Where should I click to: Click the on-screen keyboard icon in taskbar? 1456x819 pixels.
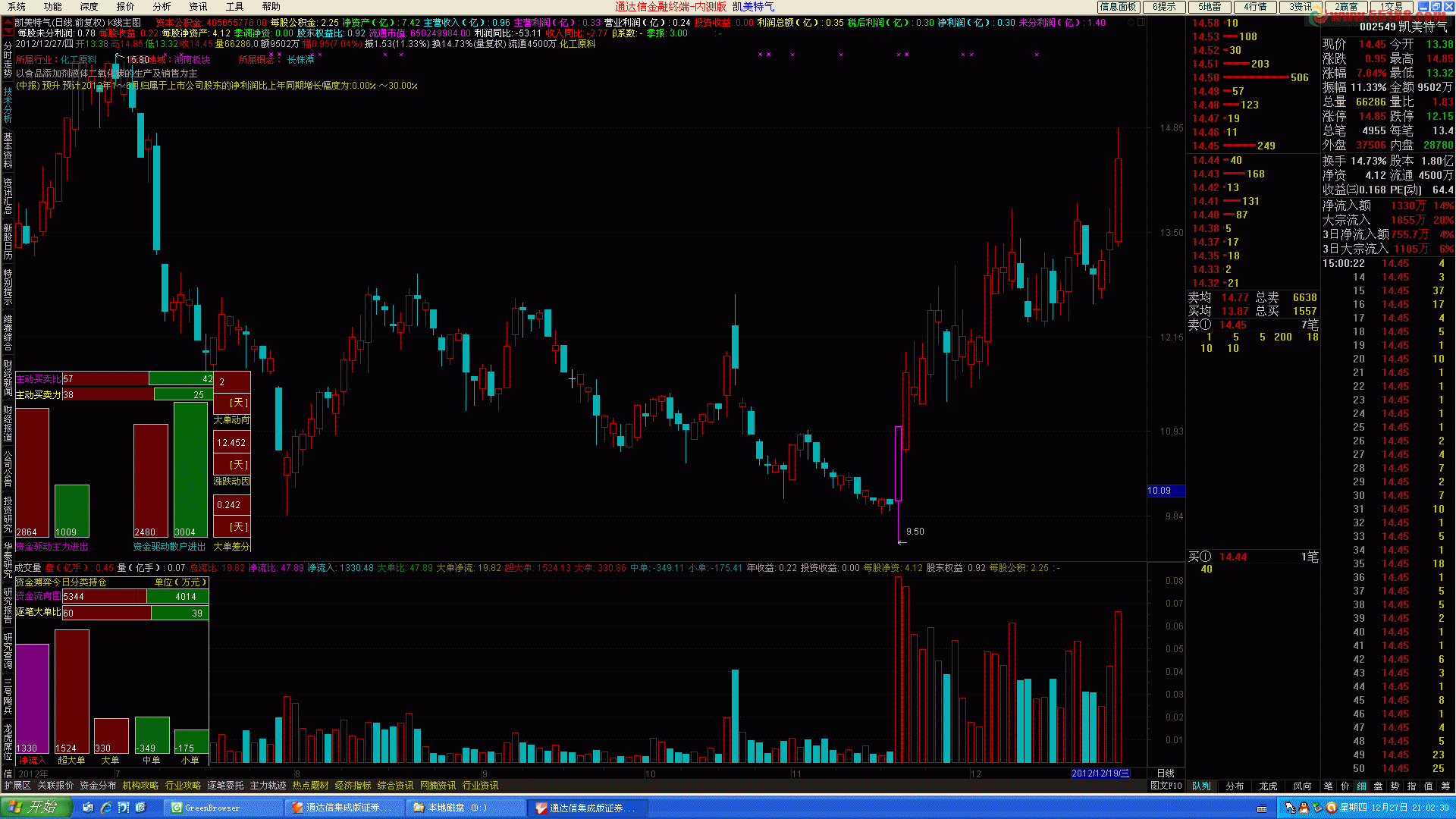click(1263, 808)
